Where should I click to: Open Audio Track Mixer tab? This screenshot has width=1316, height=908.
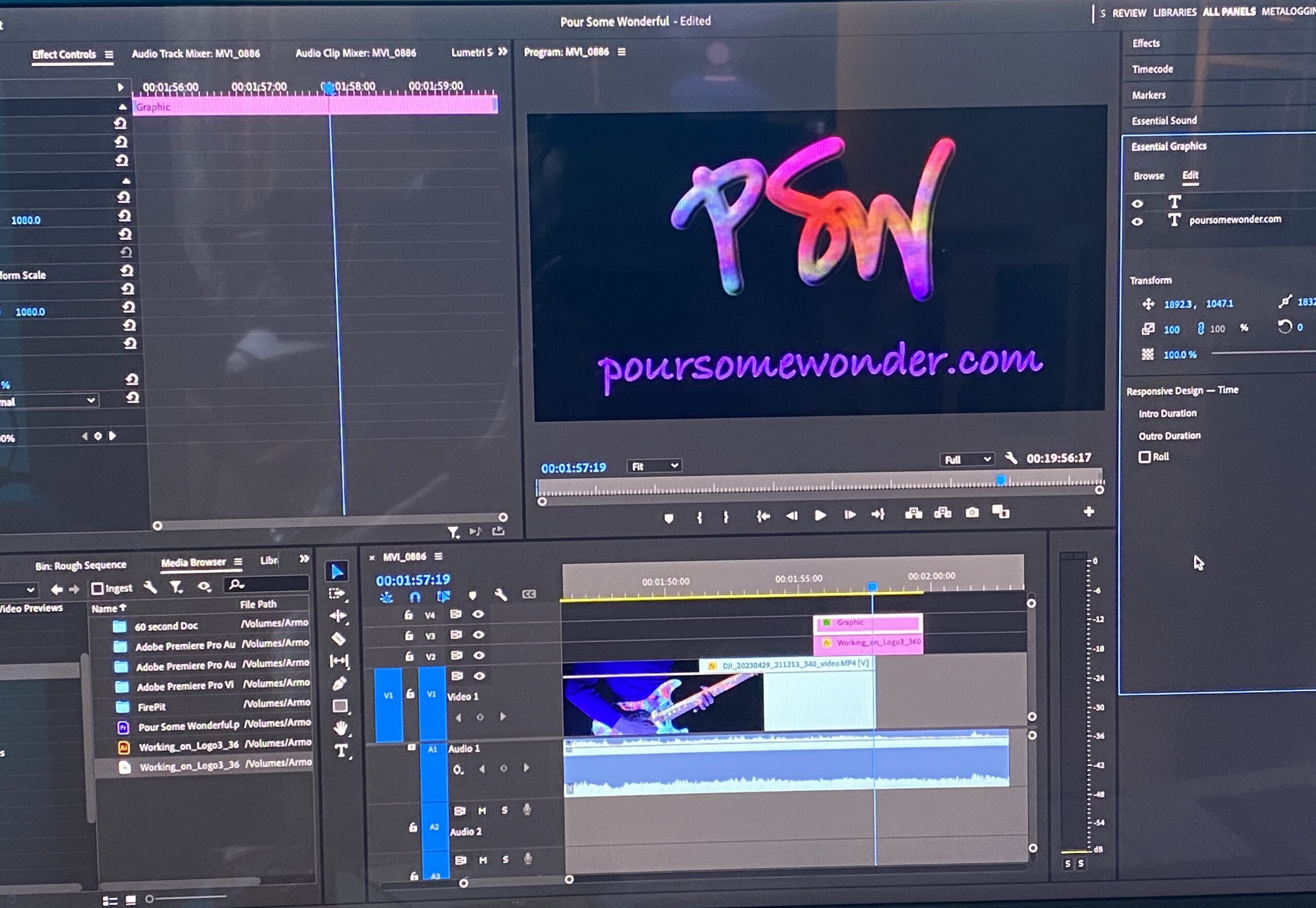(196, 54)
